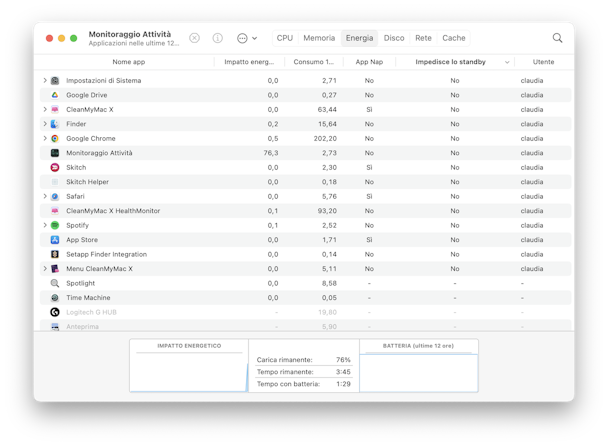Screen dimensions: 608x446
Task: Switch to the Memoria tab
Action: pyautogui.click(x=319, y=38)
